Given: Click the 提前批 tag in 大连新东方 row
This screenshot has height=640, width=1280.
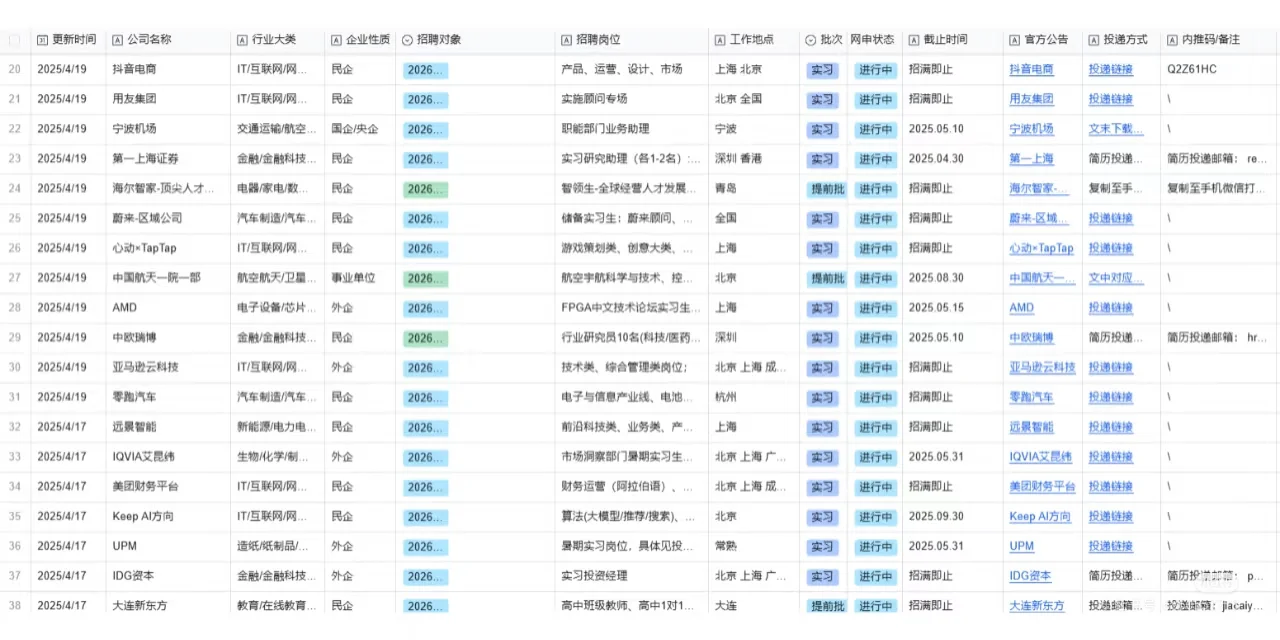Looking at the screenshot, I should (827, 606).
